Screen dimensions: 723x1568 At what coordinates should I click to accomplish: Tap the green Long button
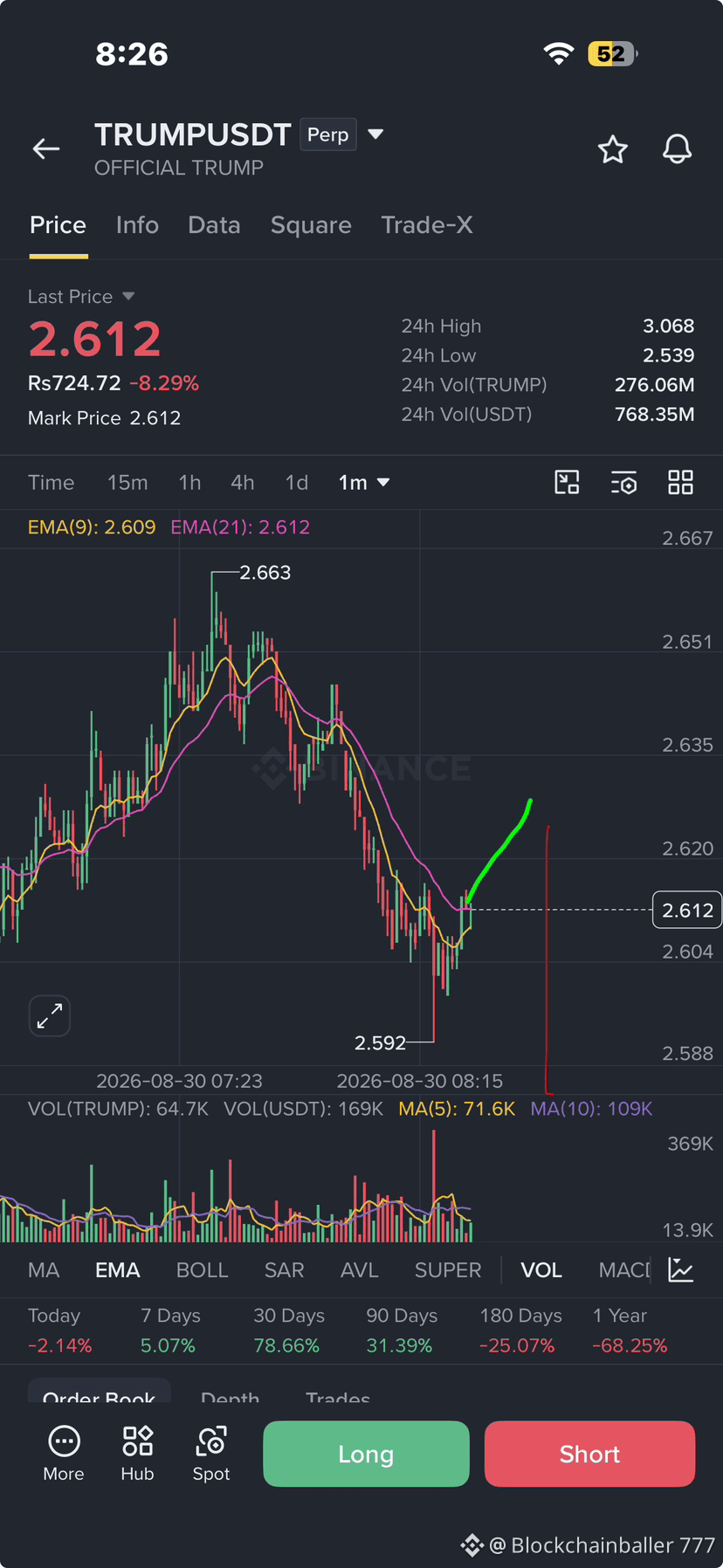[x=366, y=1454]
